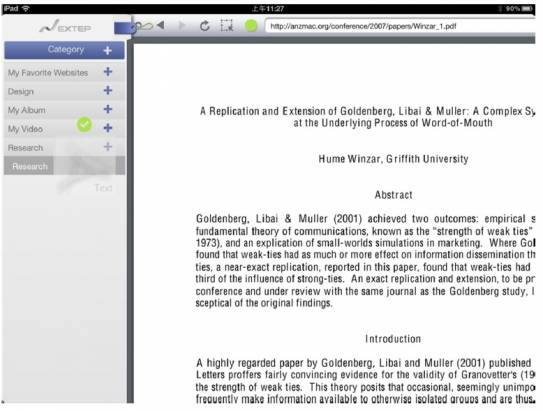Expand My Favorite Websites with plus
Screen dimensions: 543x411
[108, 72]
